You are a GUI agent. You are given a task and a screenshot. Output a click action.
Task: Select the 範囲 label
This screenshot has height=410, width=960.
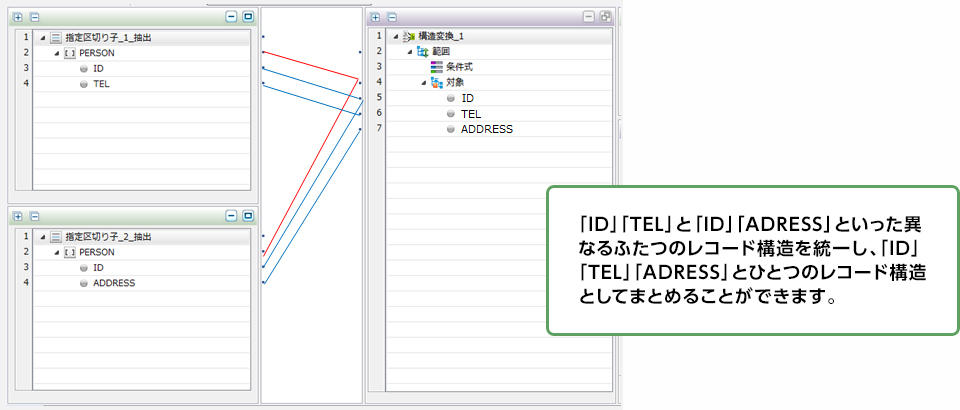(441, 52)
